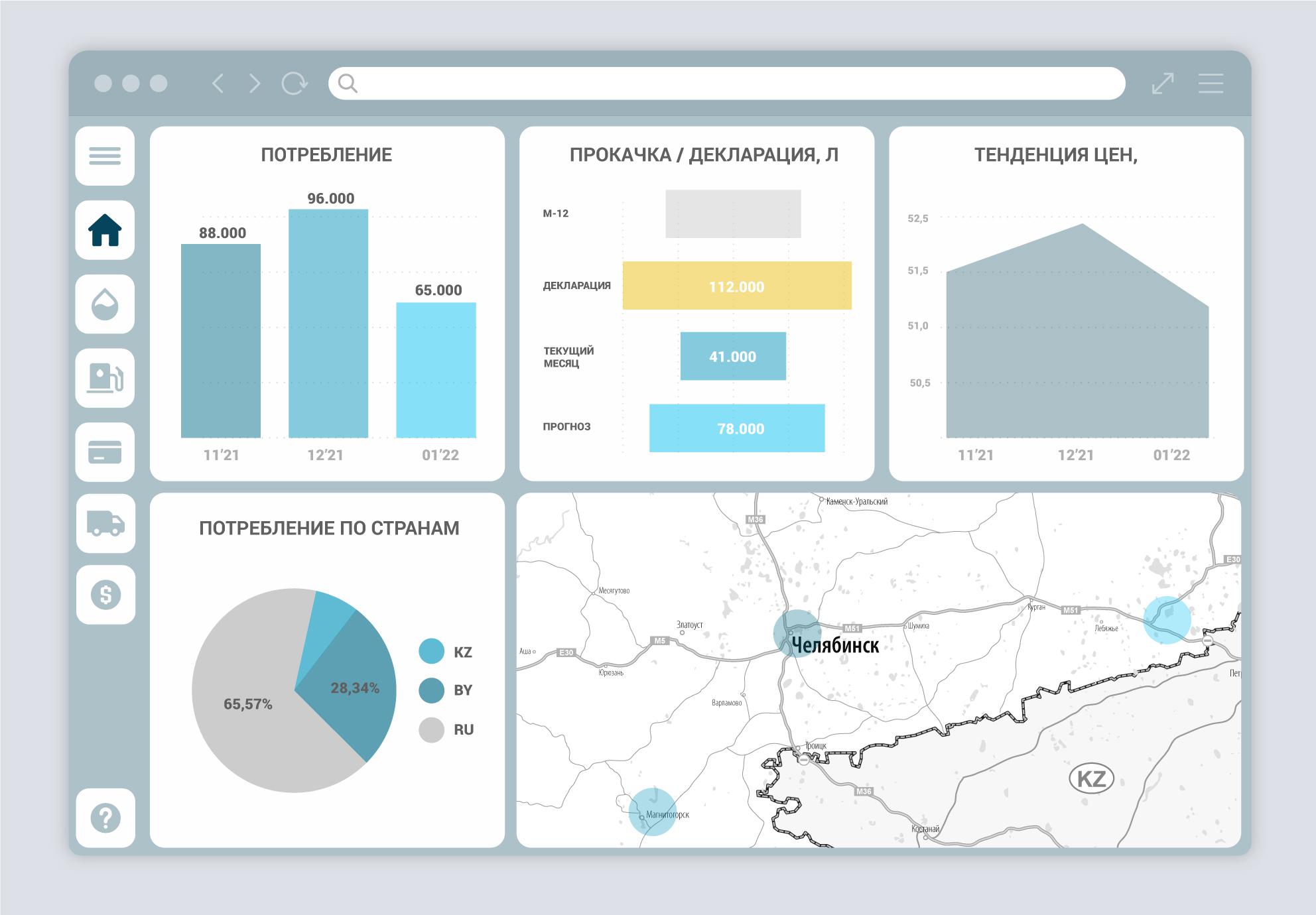Select the KZ legend color dot
Screen dimensions: 1316x915
coord(431,651)
